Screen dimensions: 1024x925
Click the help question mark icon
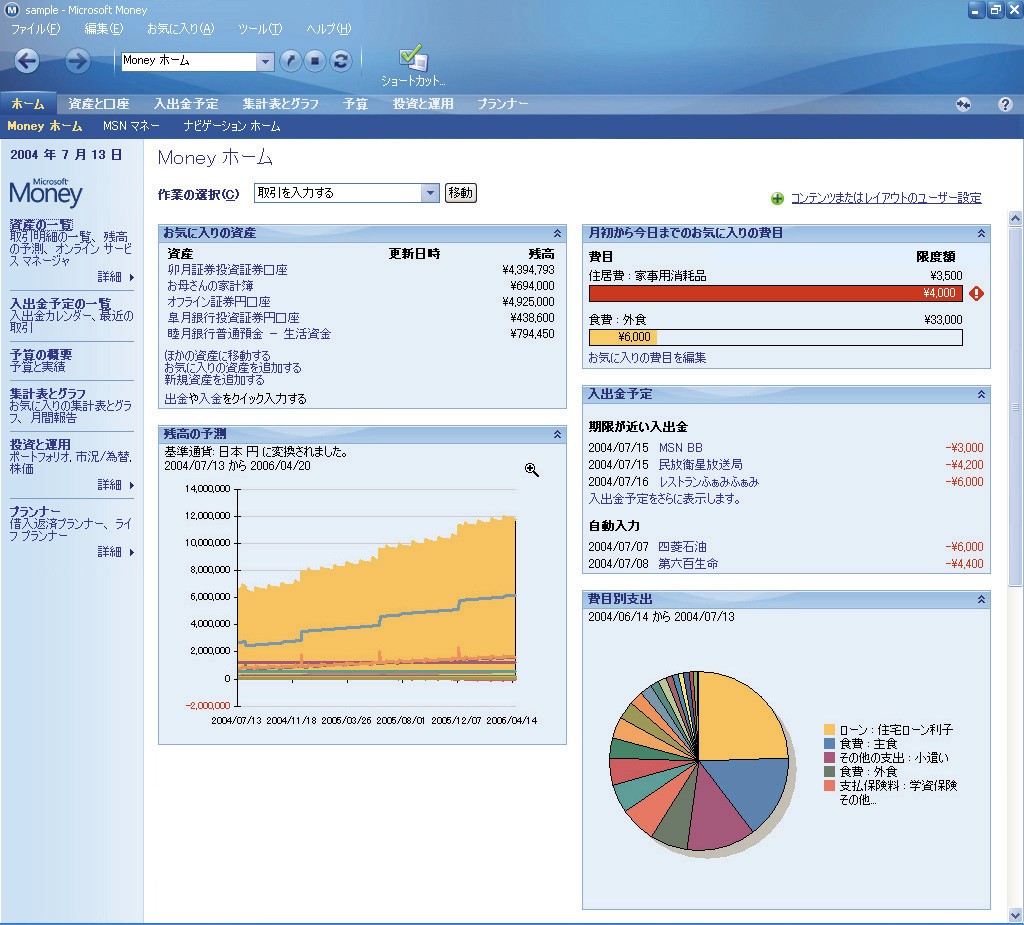tap(1005, 105)
